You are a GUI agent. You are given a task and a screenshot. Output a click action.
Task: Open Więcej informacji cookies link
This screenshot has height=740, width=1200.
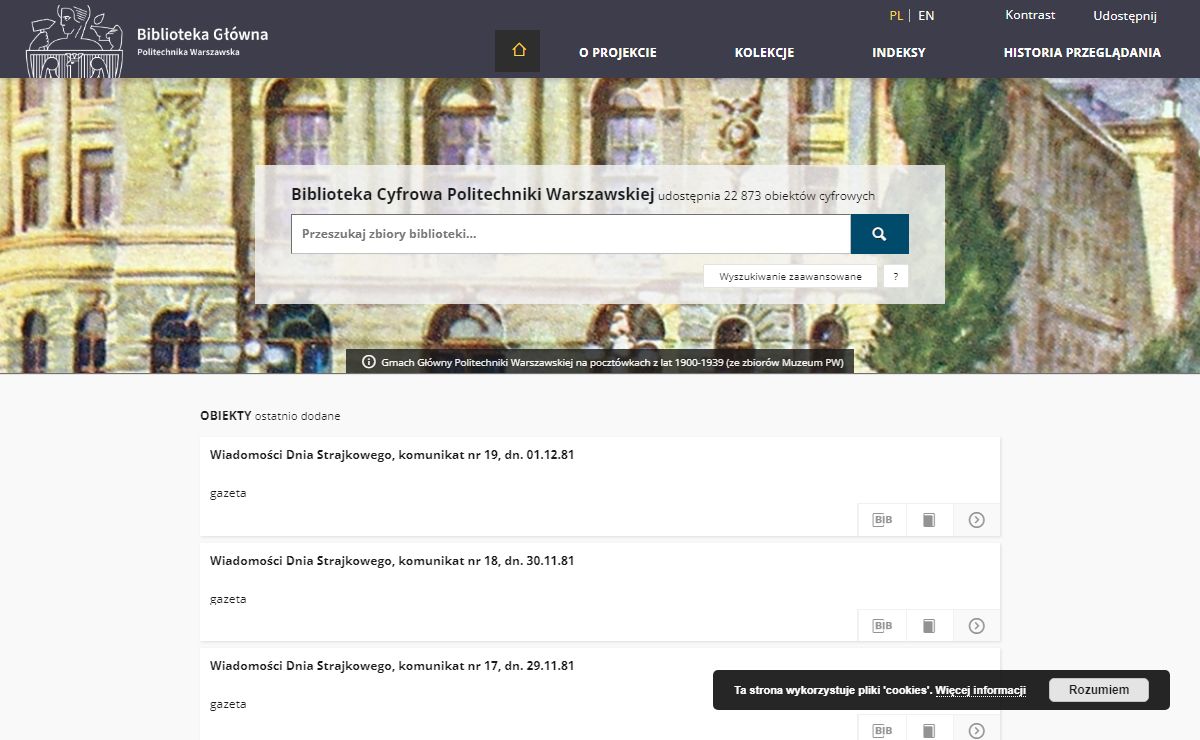pos(980,690)
